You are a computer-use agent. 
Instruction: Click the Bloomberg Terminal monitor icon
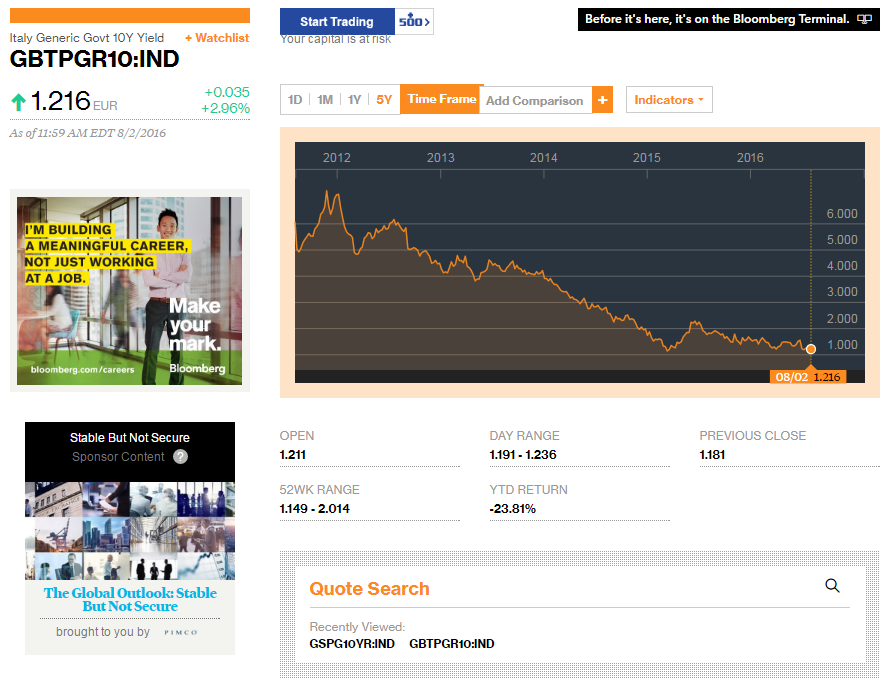864,19
